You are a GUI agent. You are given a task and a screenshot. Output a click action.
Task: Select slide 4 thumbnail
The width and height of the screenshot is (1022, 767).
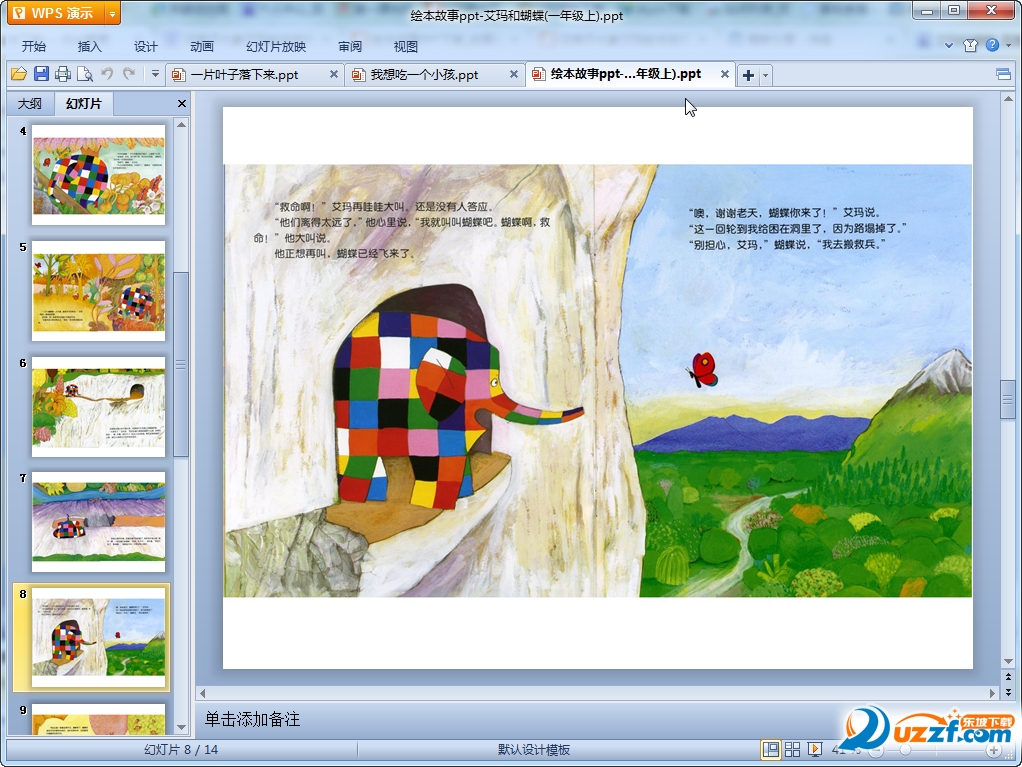98,175
